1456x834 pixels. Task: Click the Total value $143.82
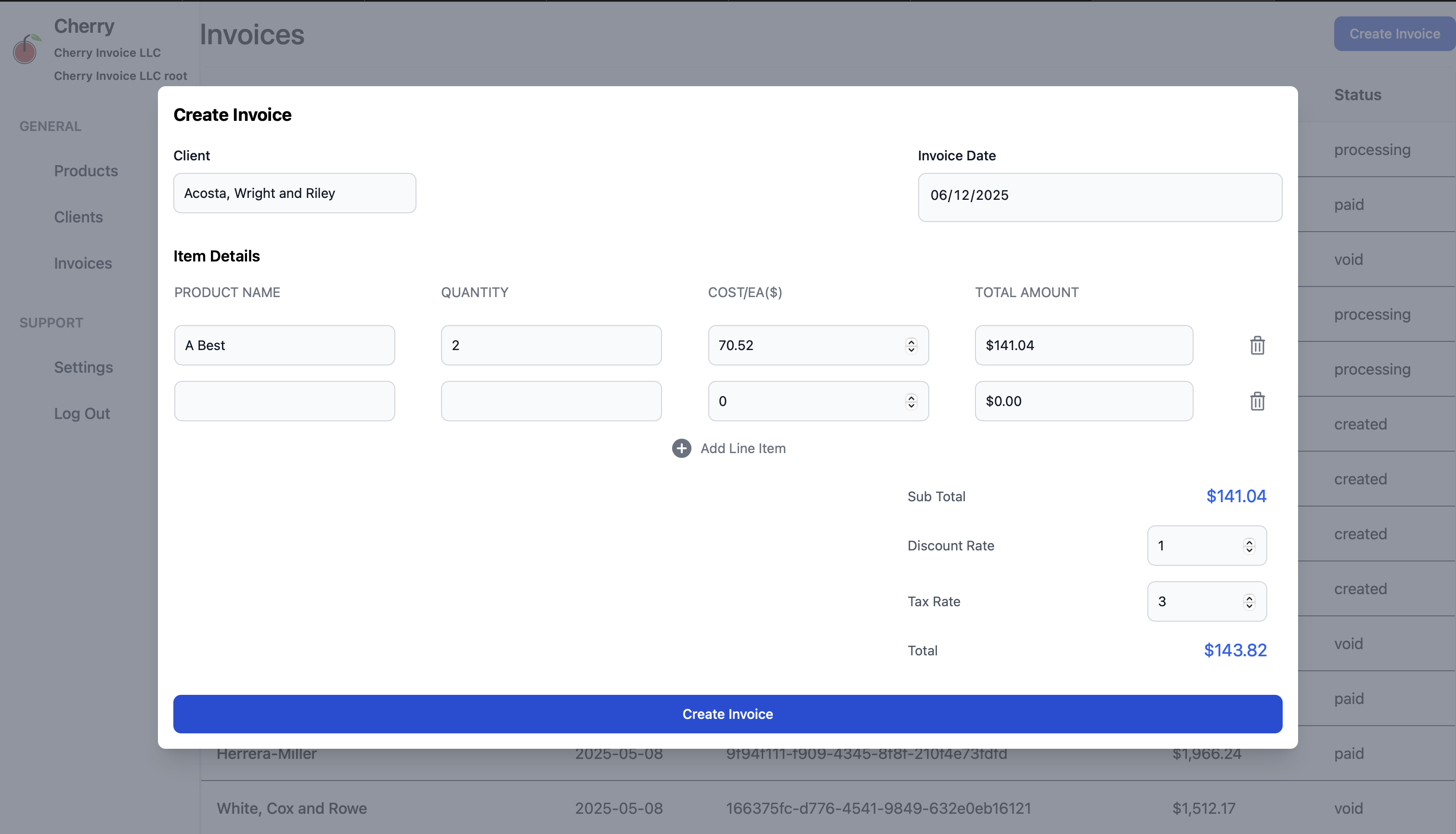click(1235, 650)
